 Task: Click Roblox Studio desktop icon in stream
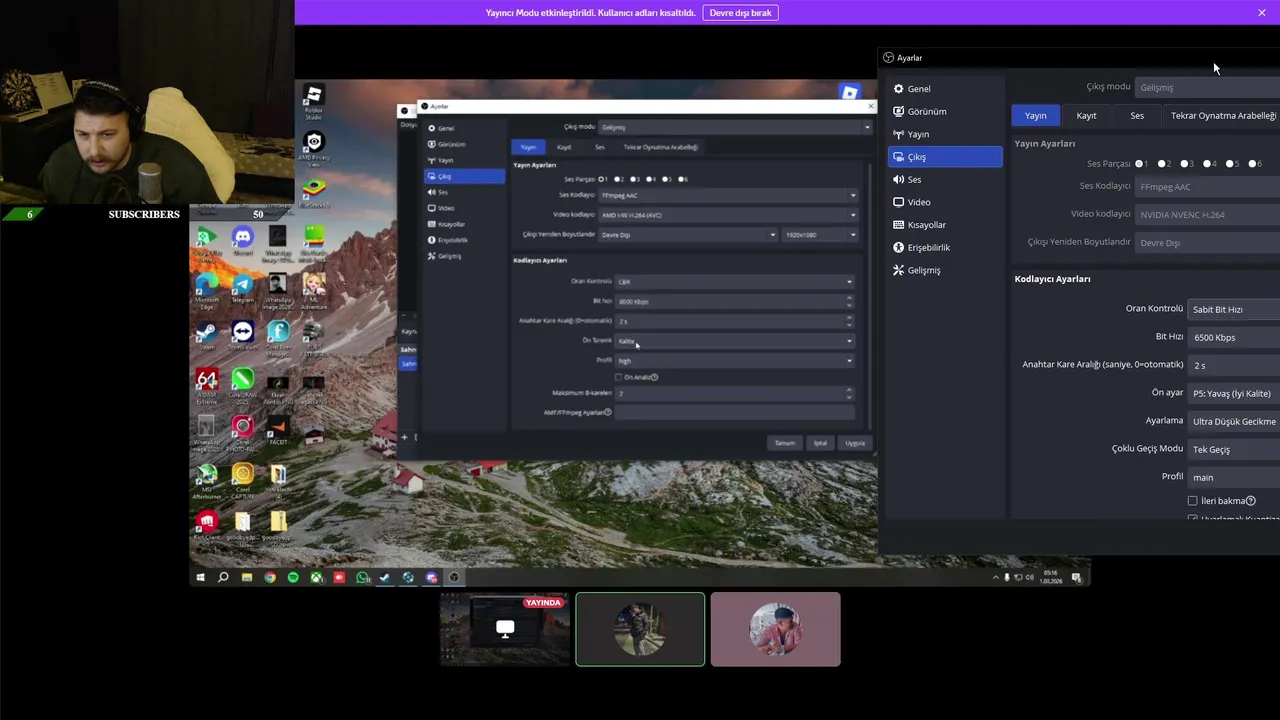(314, 101)
